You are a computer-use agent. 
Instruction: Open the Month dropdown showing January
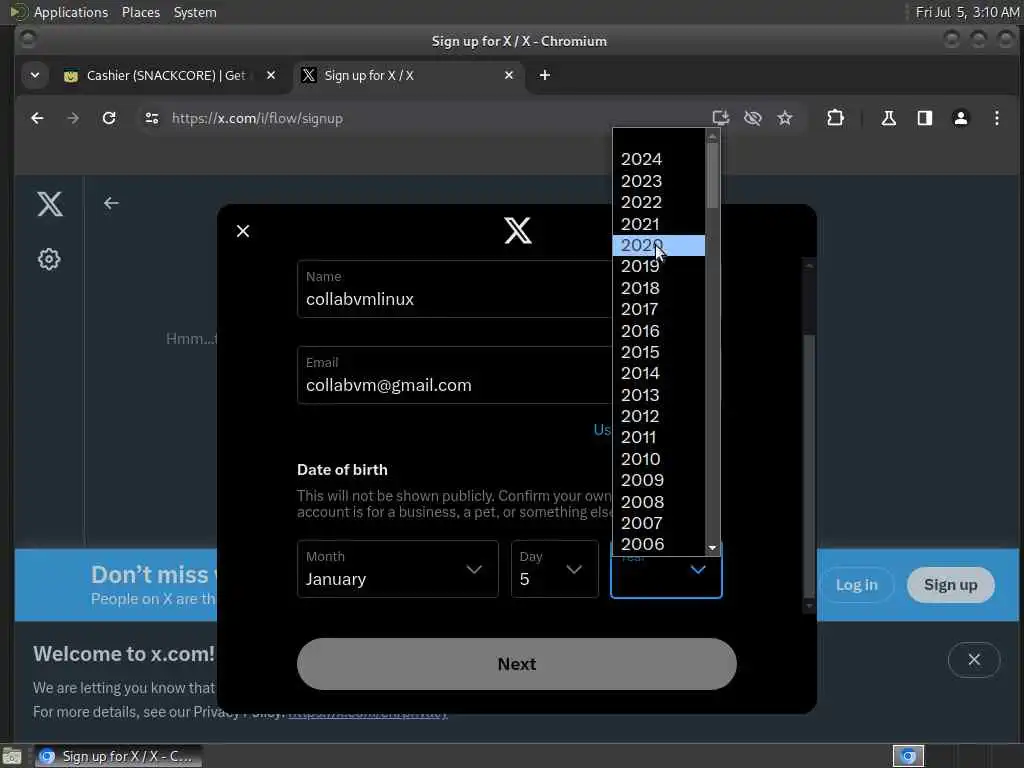(x=398, y=569)
